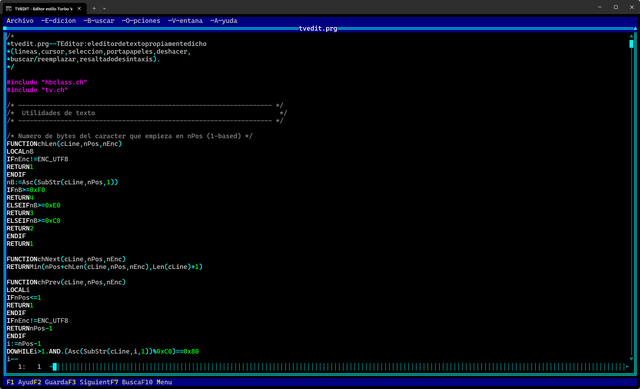This screenshot has width=640, height=389.
Task: Click the RETURN nPos-1 line
Action: (x=29, y=329)
